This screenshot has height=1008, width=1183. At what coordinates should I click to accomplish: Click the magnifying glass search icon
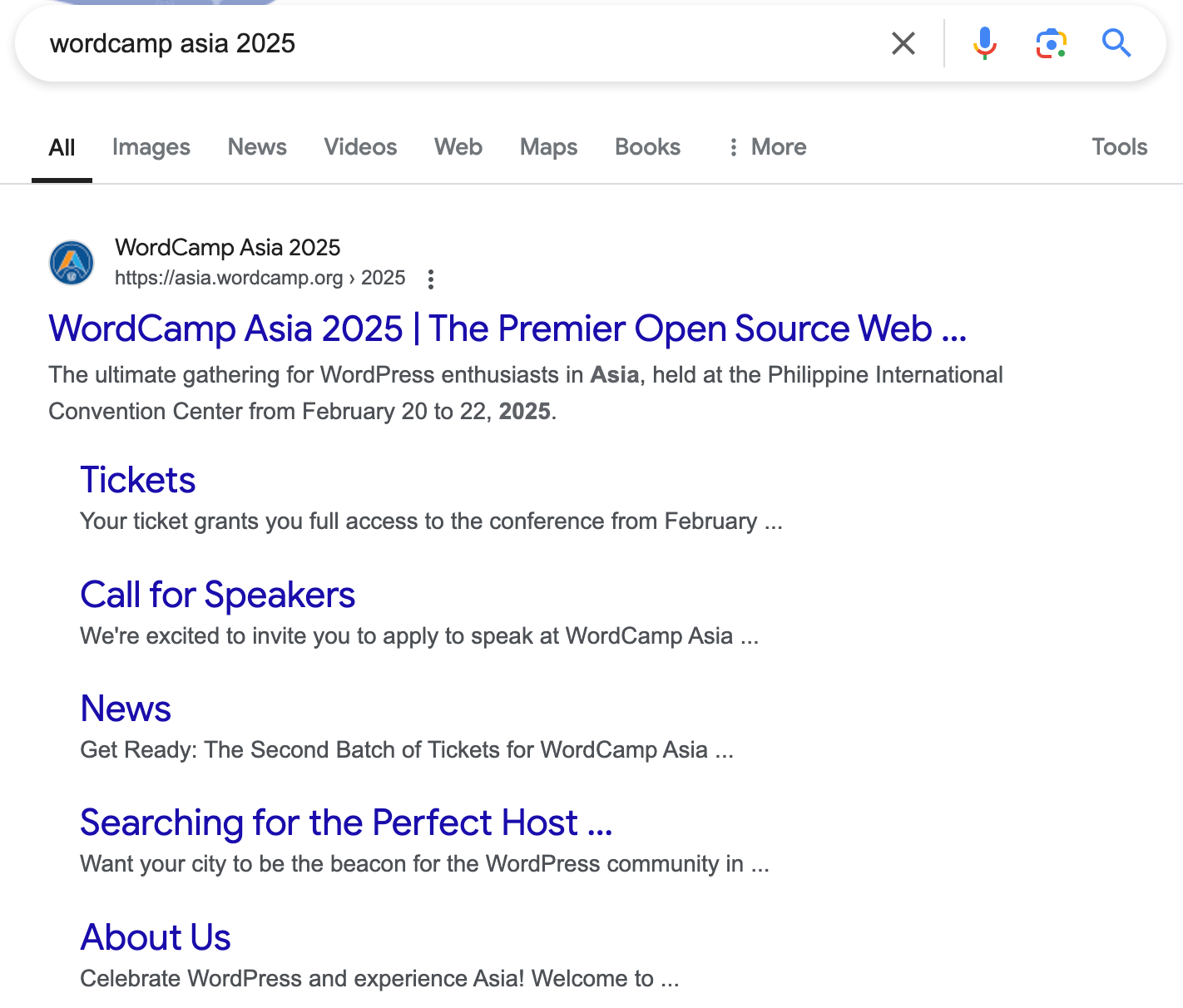coord(1116,42)
